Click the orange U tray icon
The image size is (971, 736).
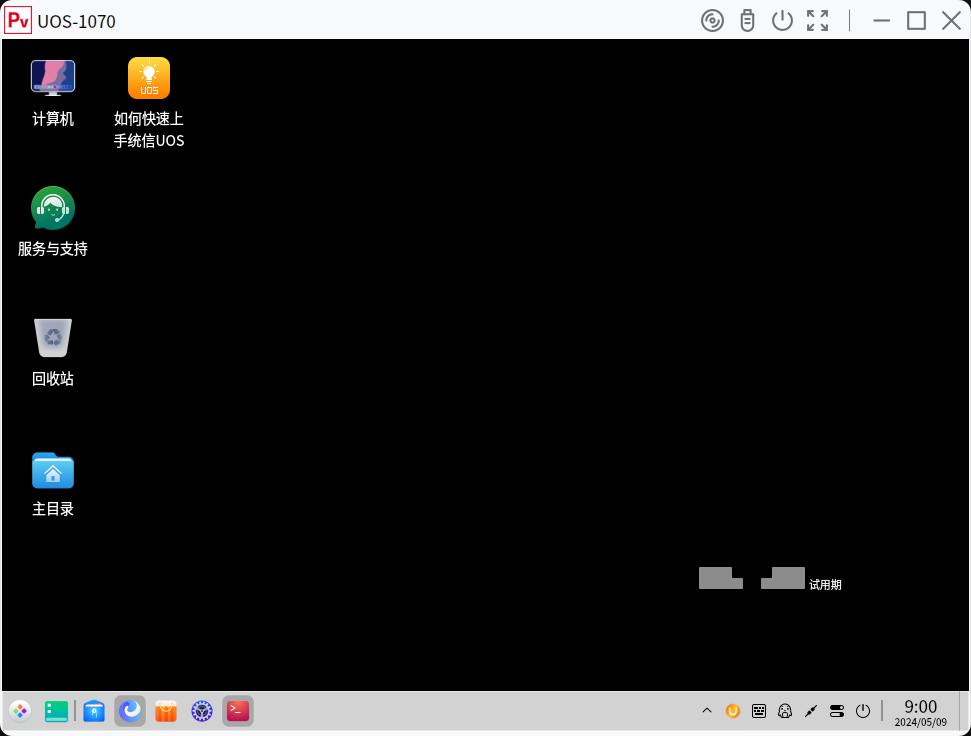click(x=733, y=711)
